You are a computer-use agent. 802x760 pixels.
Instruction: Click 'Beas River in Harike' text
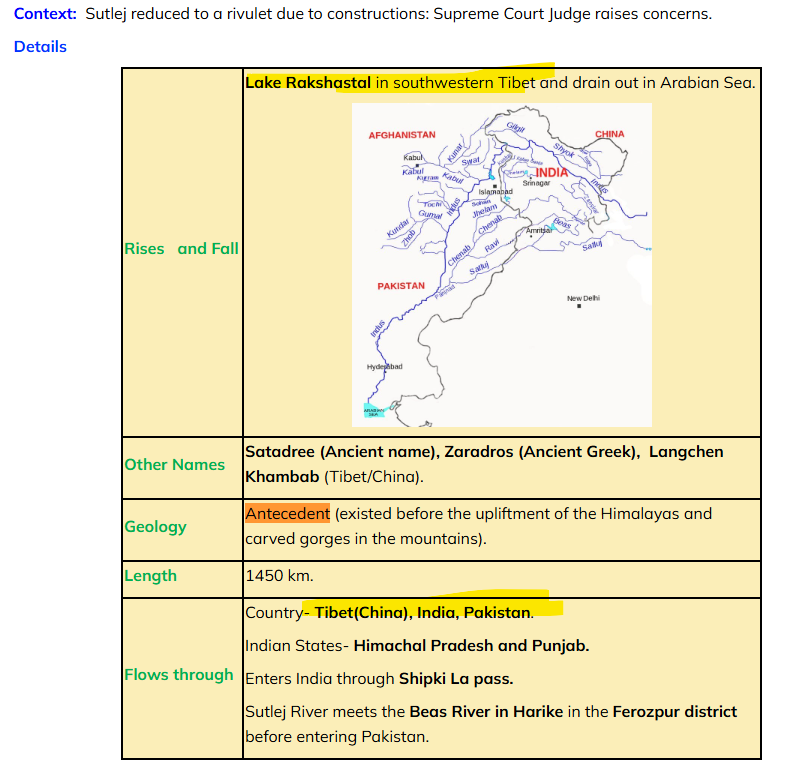(486, 712)
